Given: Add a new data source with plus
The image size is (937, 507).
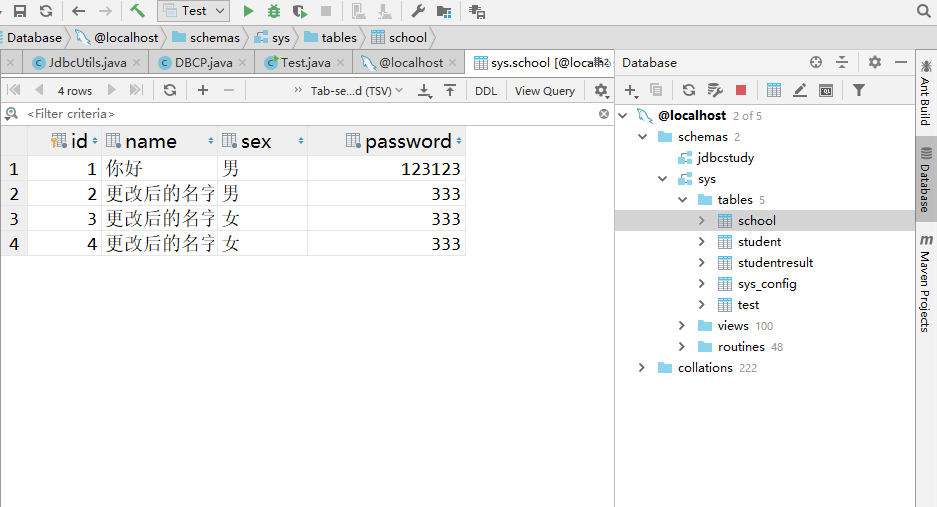Looking at the screenshot, I should (x=630, y=90).
